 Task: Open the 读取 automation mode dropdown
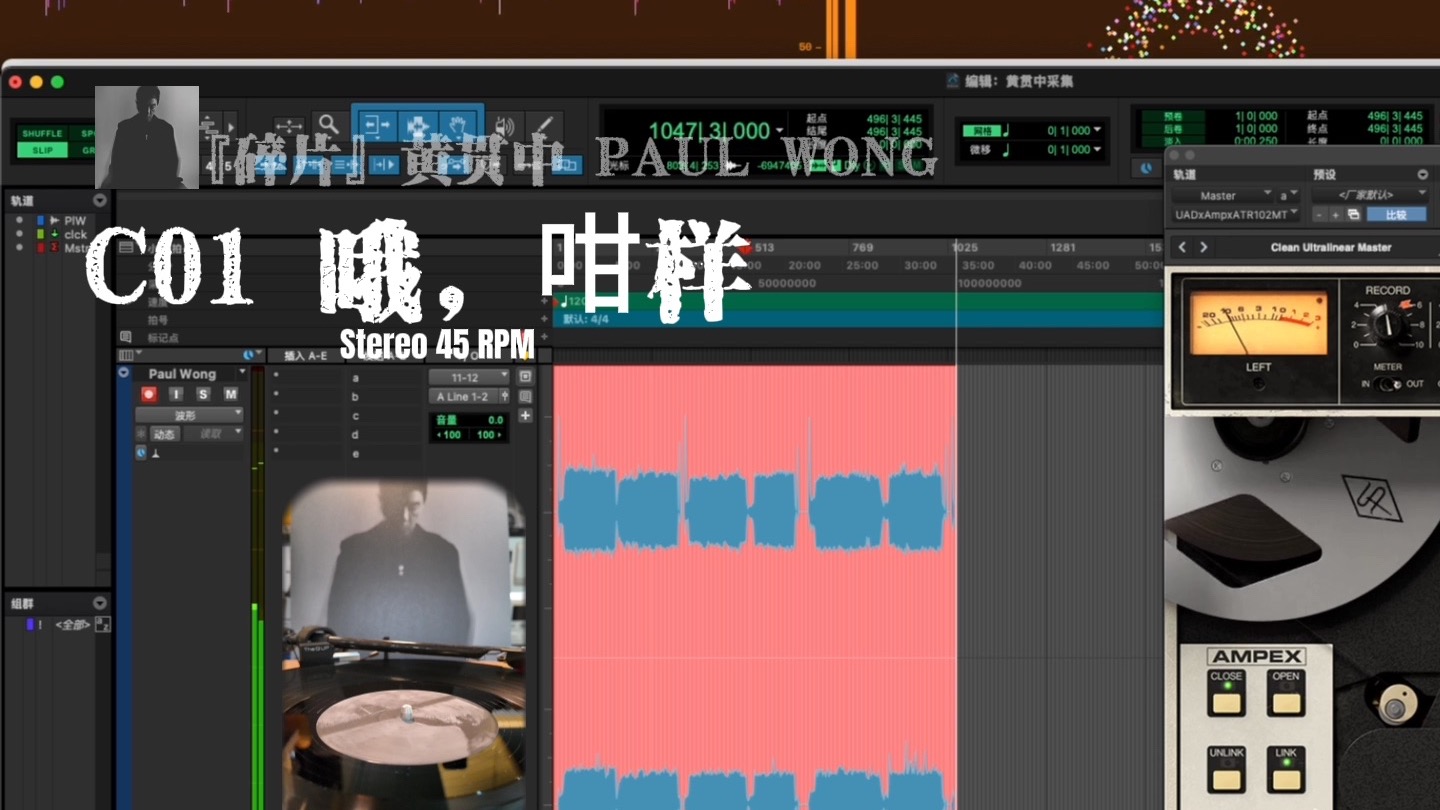coord(214,434)
